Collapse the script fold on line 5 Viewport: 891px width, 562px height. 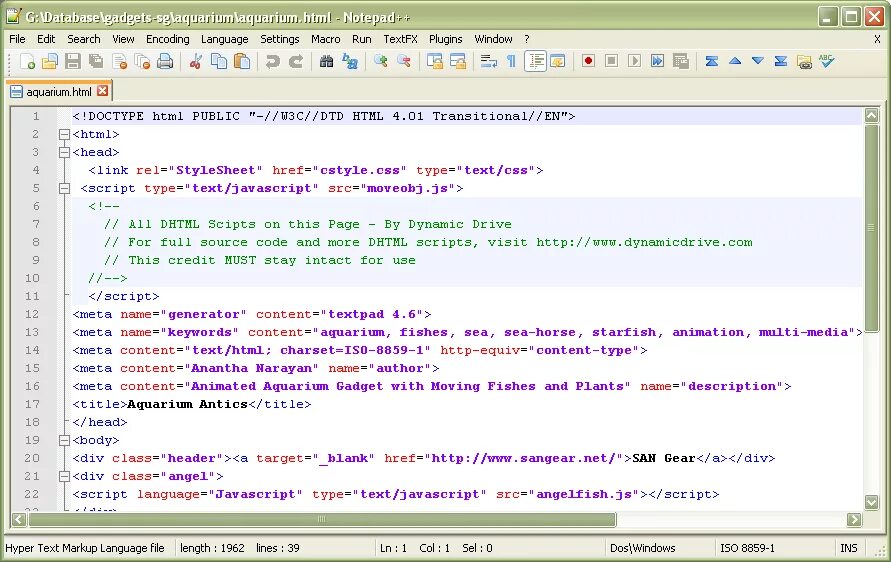tap(64, 188)
